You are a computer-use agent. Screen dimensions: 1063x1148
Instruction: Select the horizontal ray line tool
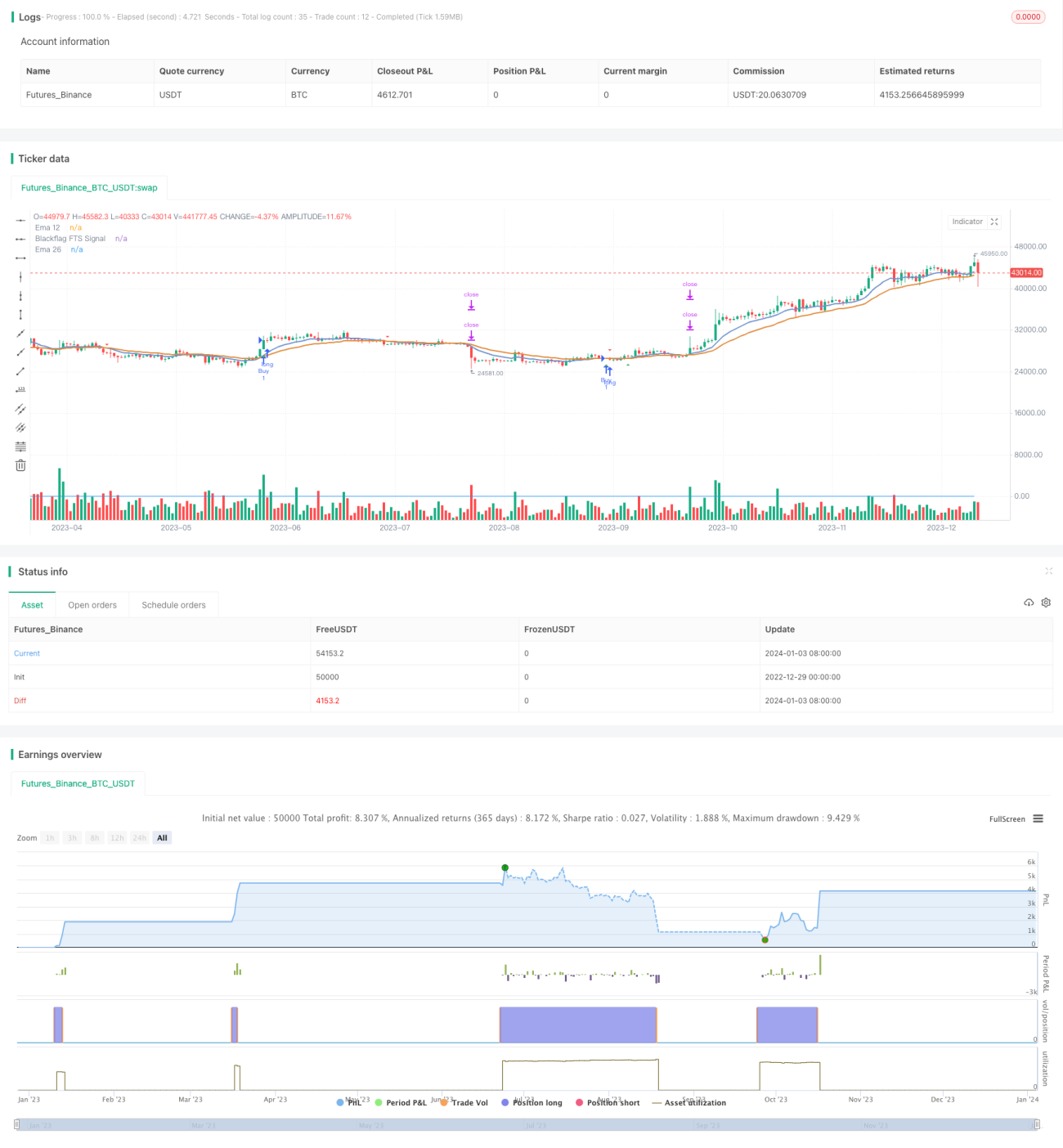(20, 239)
